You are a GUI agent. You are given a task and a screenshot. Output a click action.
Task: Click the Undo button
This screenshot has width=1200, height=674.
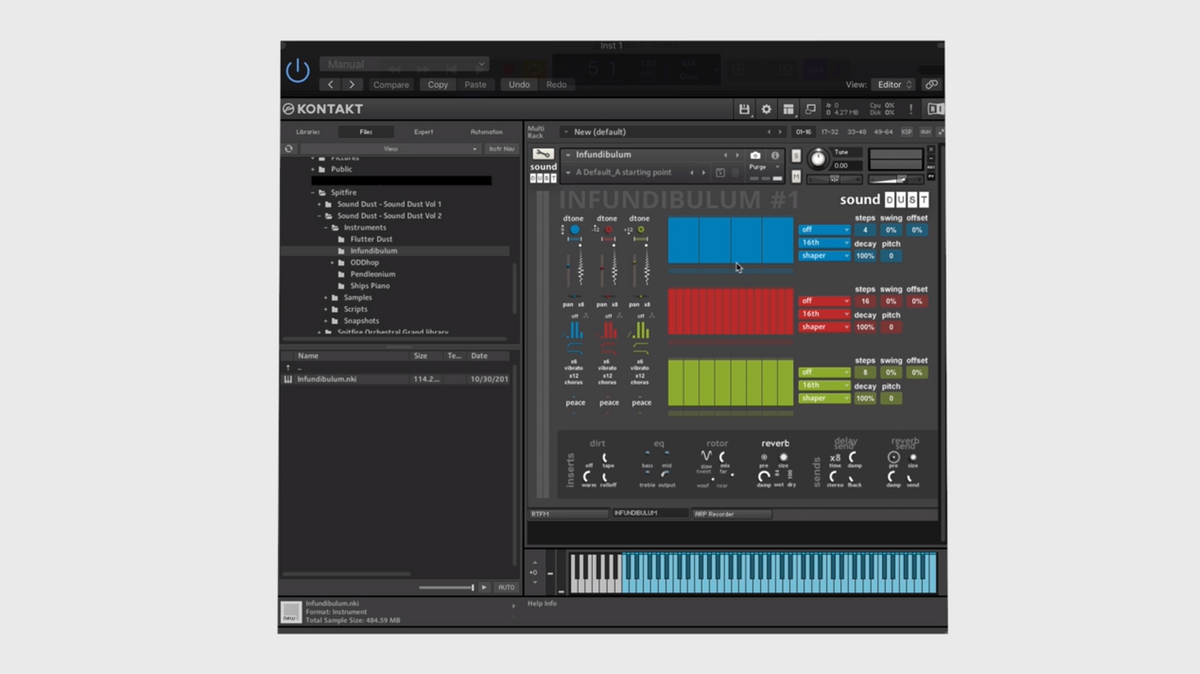(x=519, y=85)
